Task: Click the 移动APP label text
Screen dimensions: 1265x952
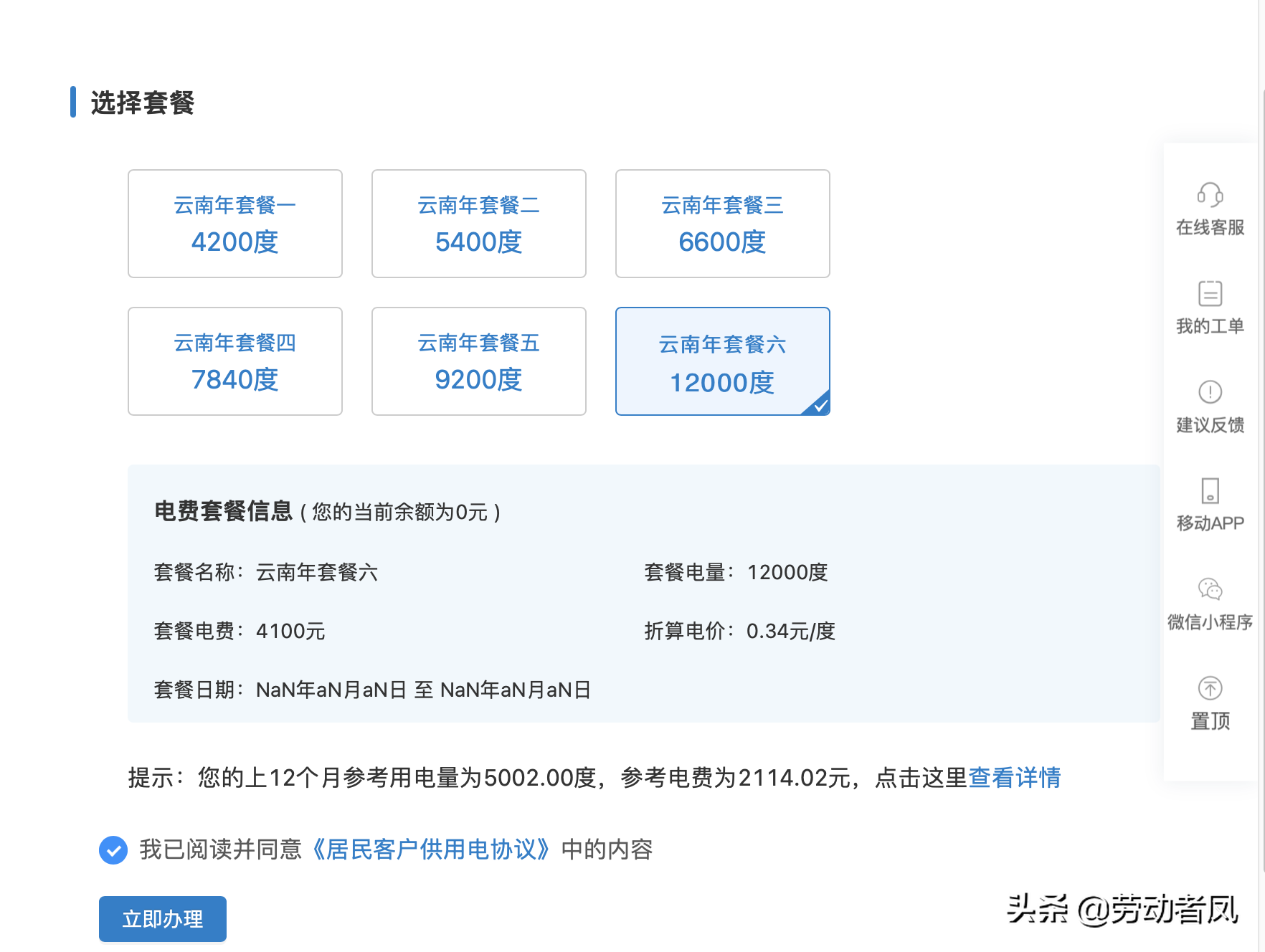Action: (1210, 523)
